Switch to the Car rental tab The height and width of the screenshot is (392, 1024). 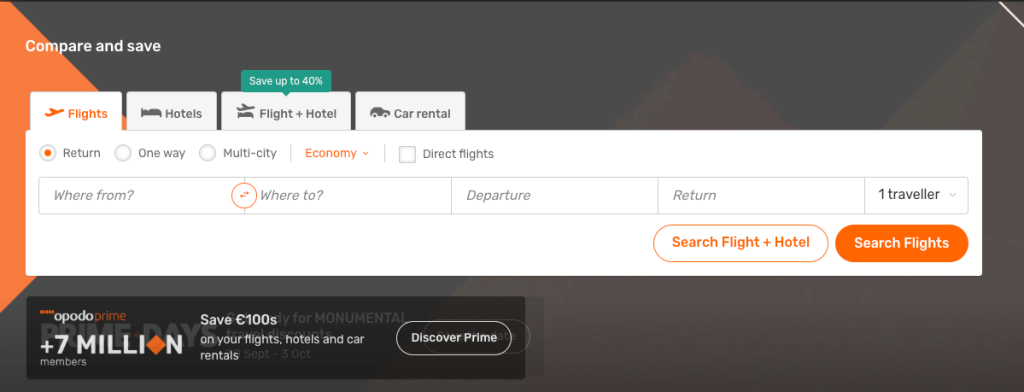410,112
